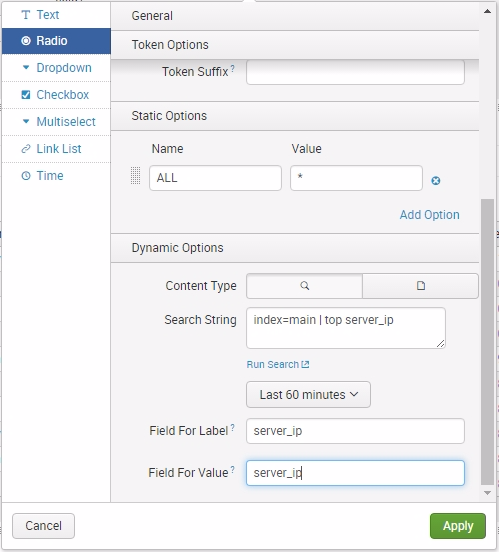
Task: Select the Radio input type
Action: [x=56, y=41]
